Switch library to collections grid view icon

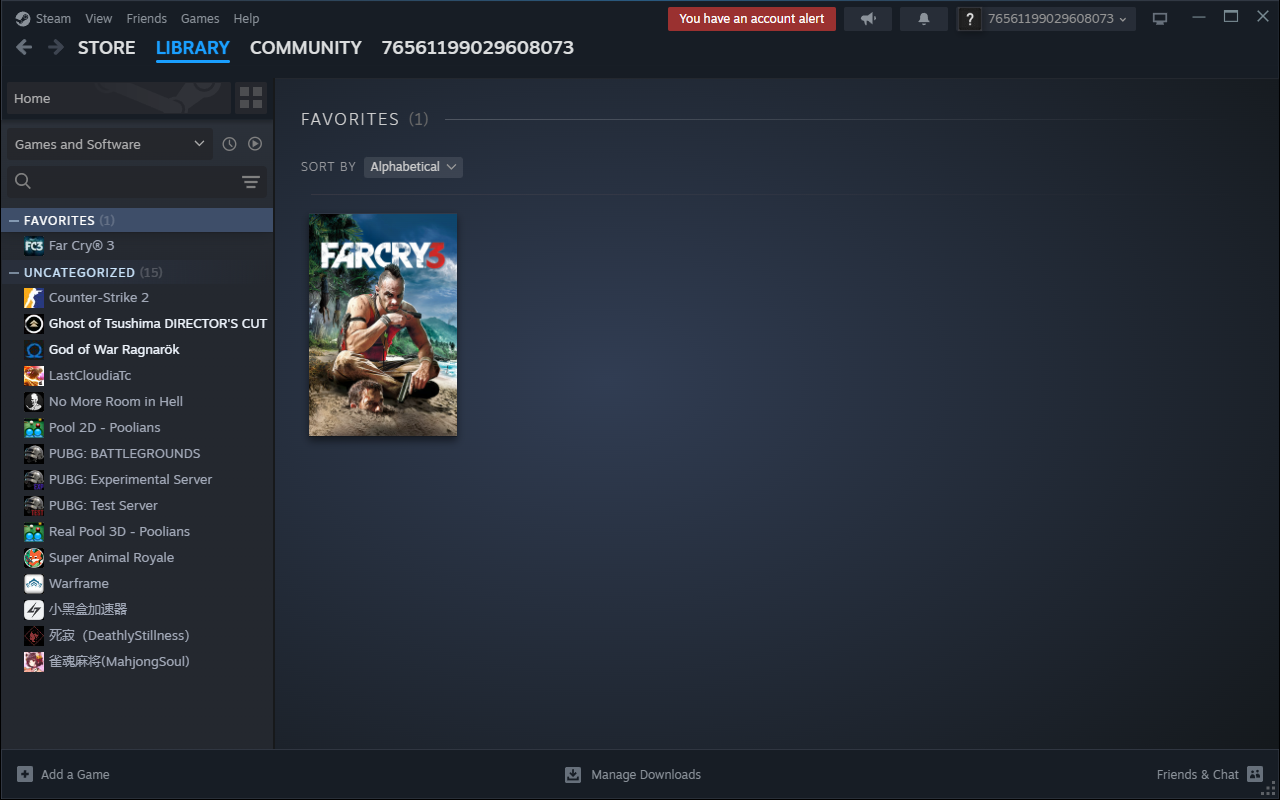pos(251,98)
